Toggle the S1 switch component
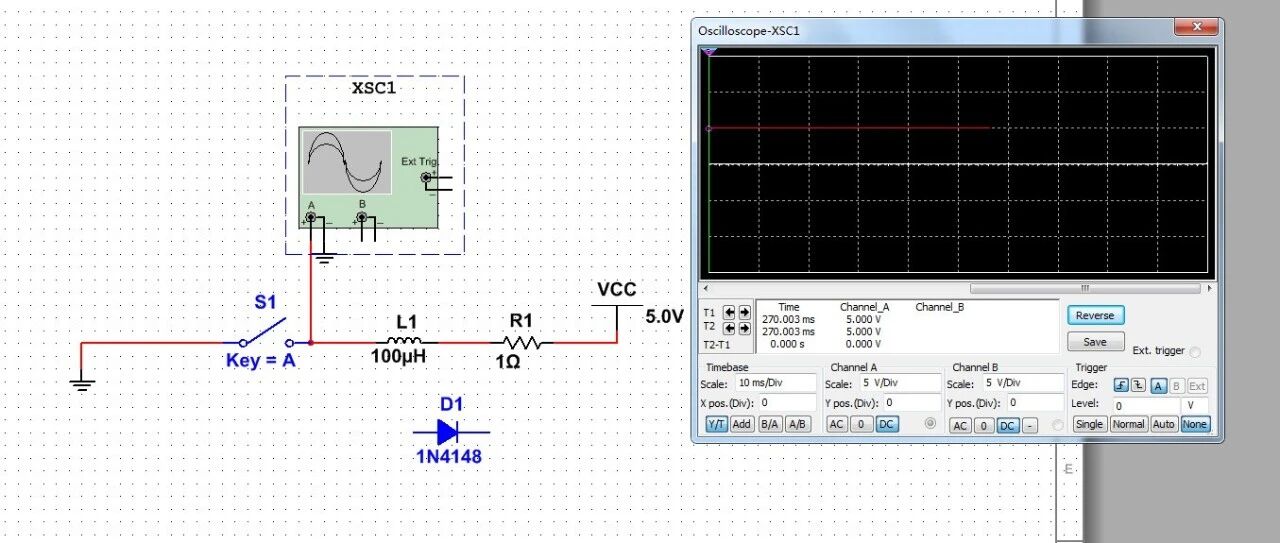 (x=264, y=334)
